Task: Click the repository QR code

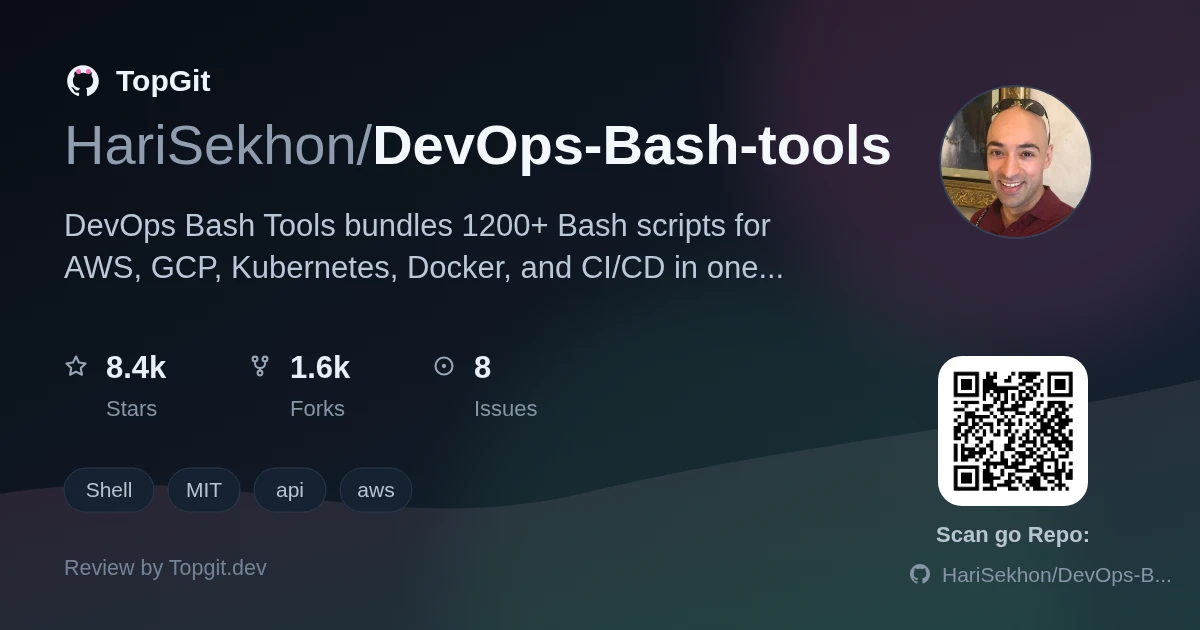Action: click(x=1013, y=431)
